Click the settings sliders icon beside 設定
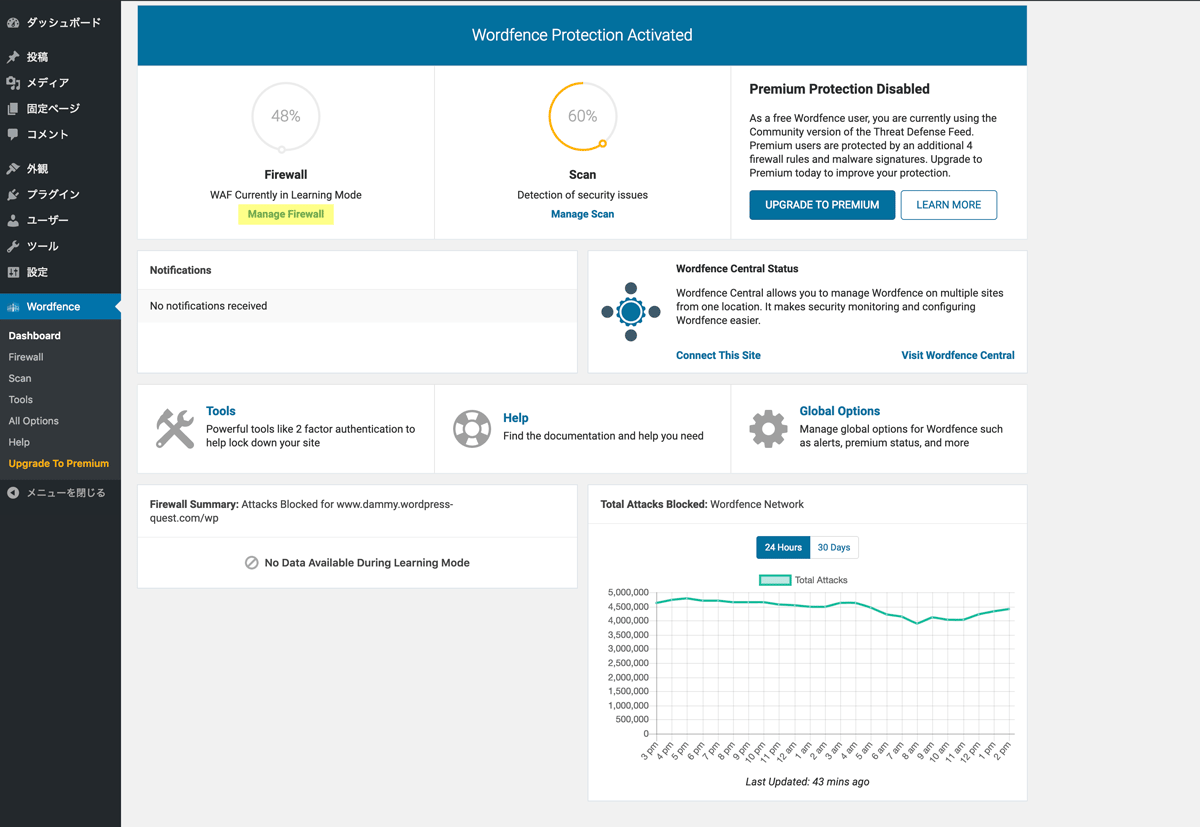The width and height of the screenshot is (1200, 827). point(13,272)
